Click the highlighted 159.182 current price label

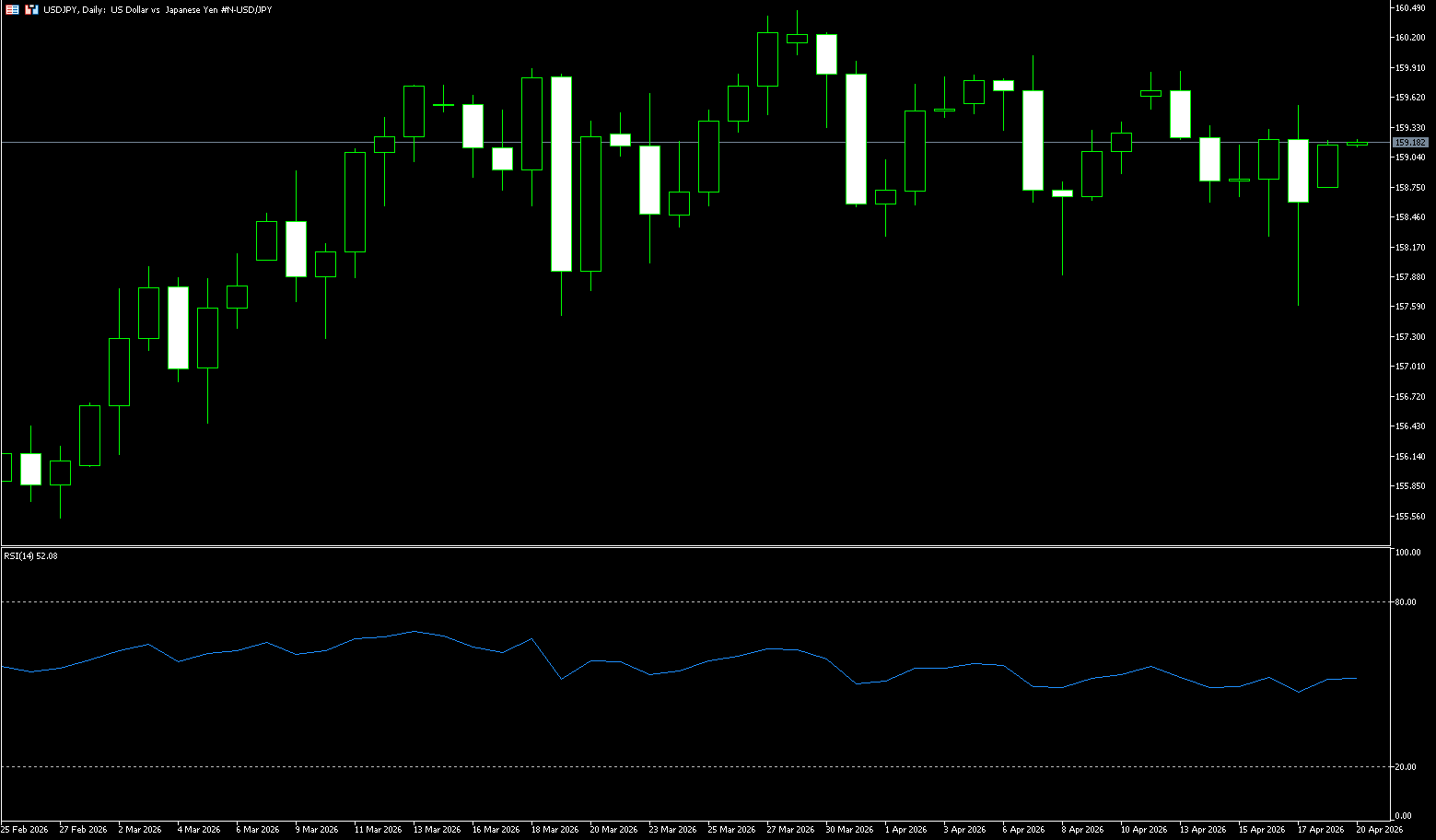click(1410, 143)
